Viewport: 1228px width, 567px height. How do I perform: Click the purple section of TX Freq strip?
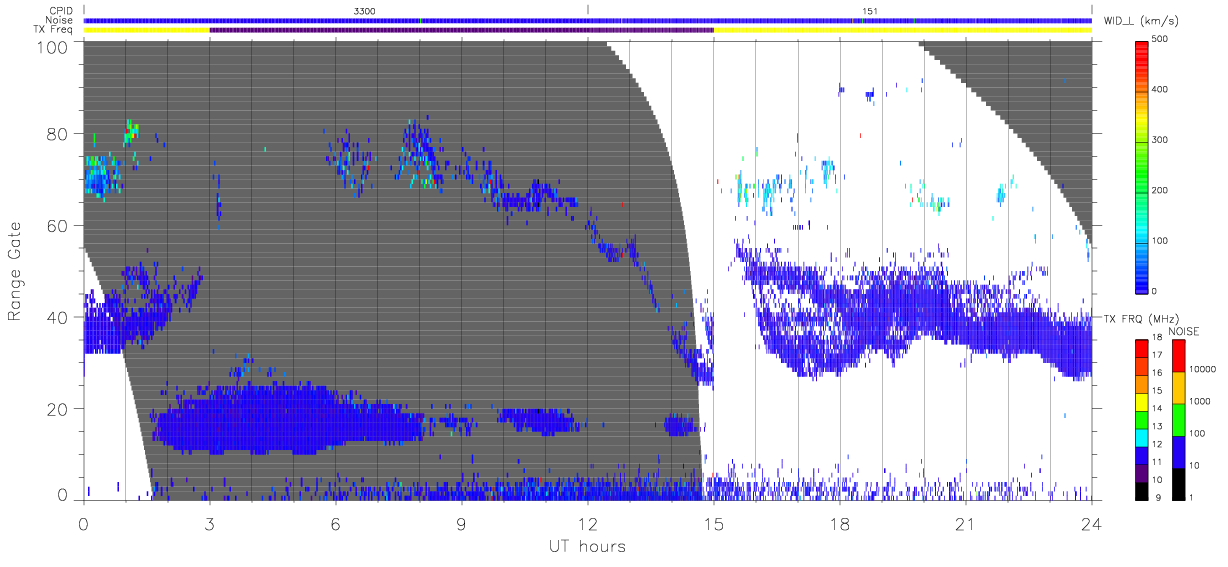(461, 30)
